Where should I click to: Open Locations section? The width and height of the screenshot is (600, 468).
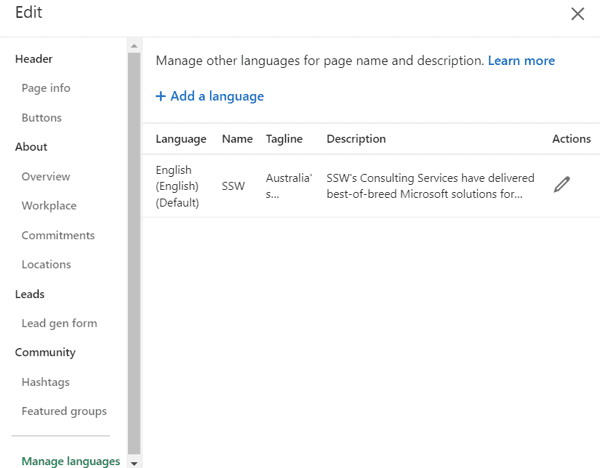coord(46,265)
